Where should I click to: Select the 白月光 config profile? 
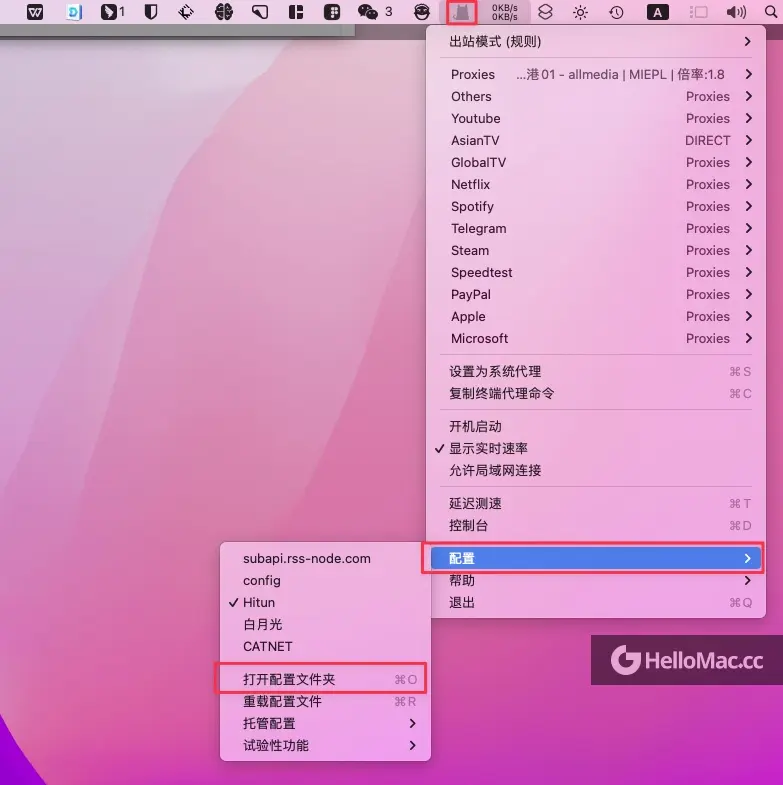325,624
